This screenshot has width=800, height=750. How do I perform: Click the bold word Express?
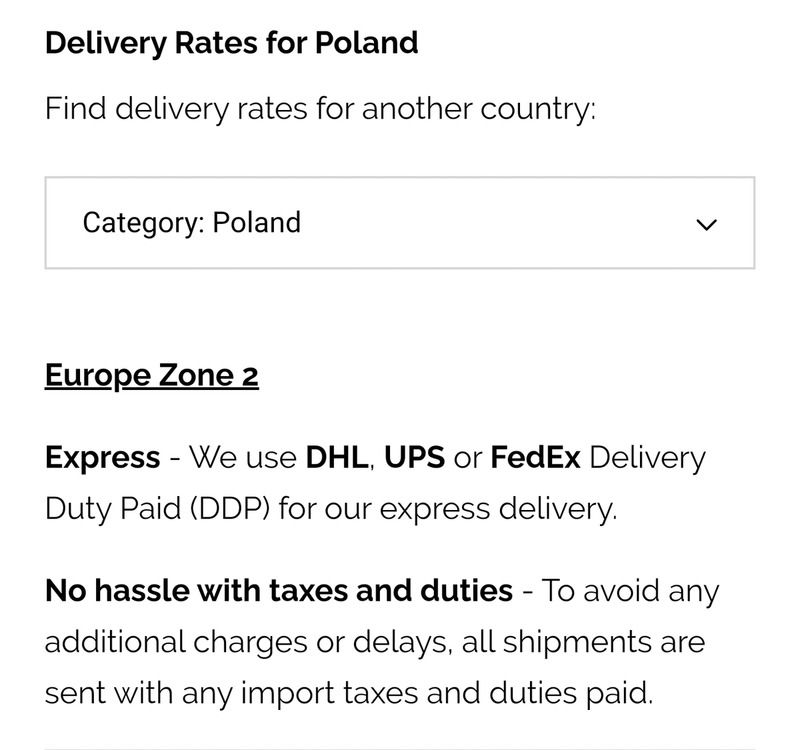102,458
